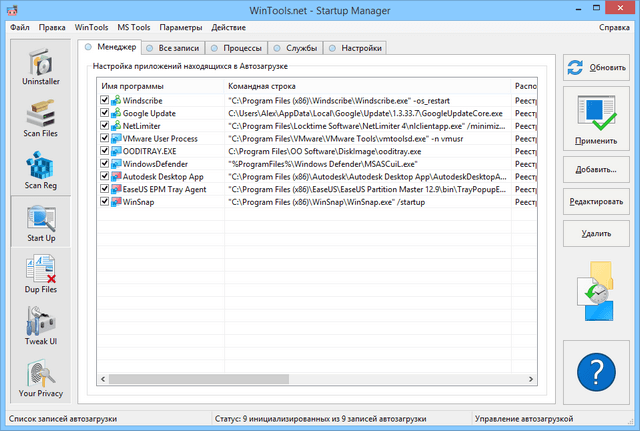
Task: Open the Uninstaller tool
Action: click(x=41, y=67)
